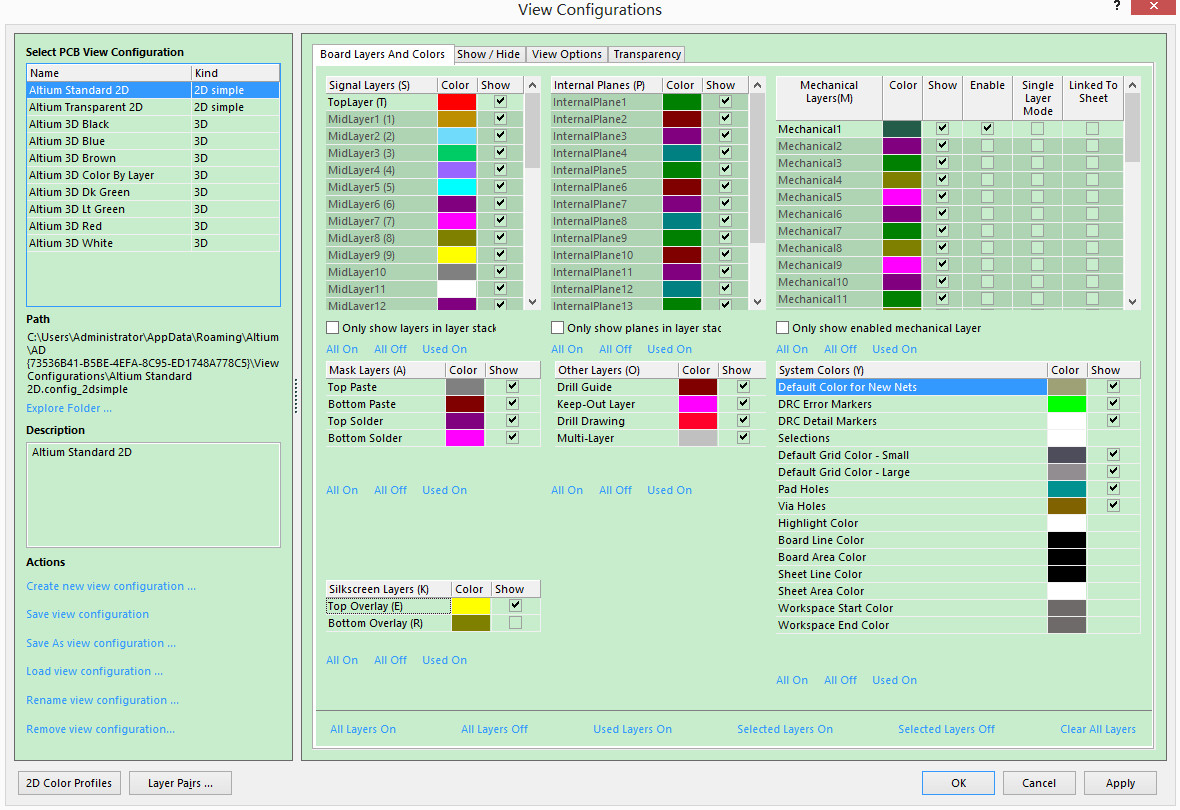Toggle TopLayer show checkbox
Image resolution: width=1180 pixels, height=810 pixels.
pyautogui.click(x=500, y=101)
